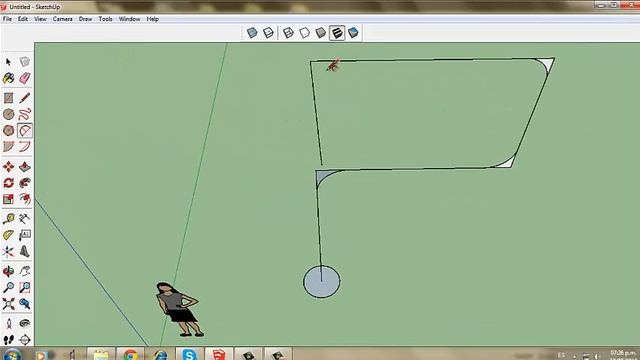Choose the 3D Text tool
This screenshot has height=360, width=640.
[24, 251]
